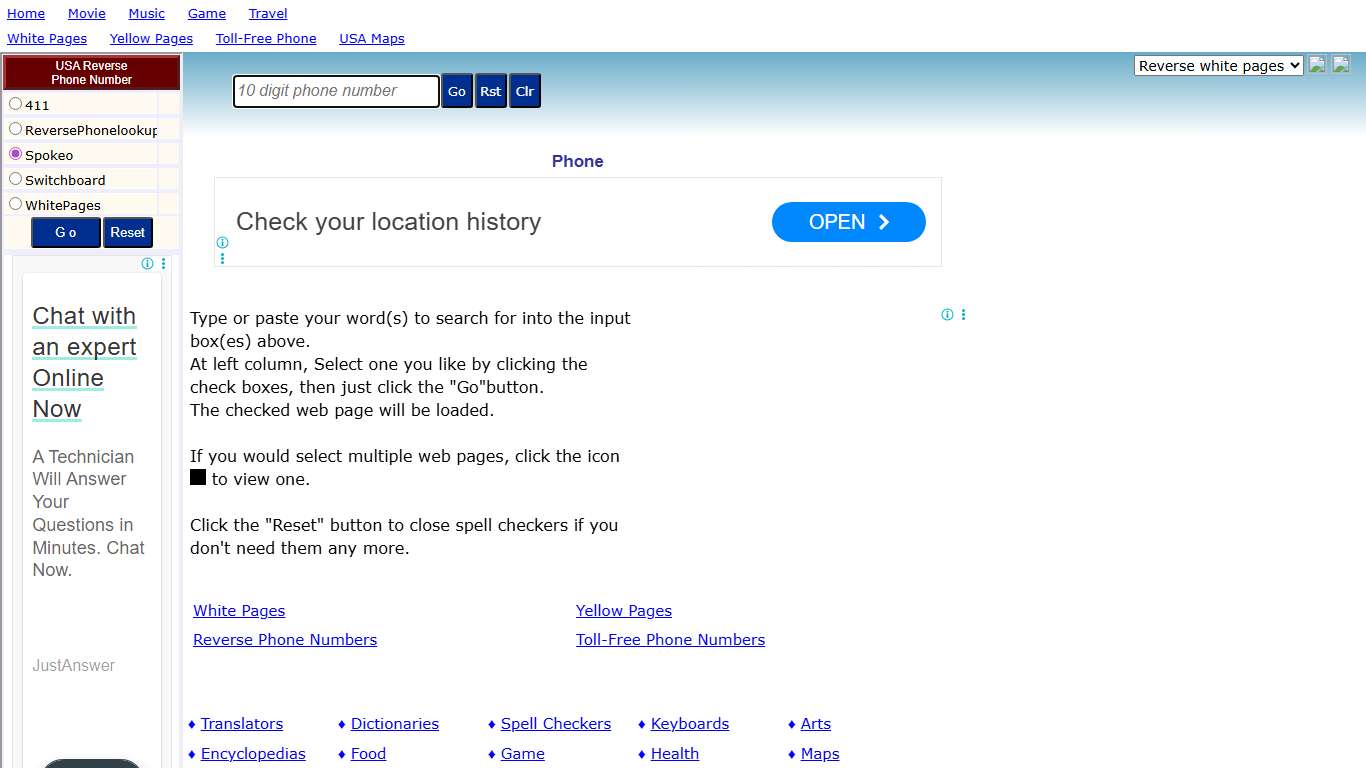1366x768 pixels.
Task: Click first image icon beside Reverse white pages dropdown
Action: pyautogui.click(x=1317, y=65)
